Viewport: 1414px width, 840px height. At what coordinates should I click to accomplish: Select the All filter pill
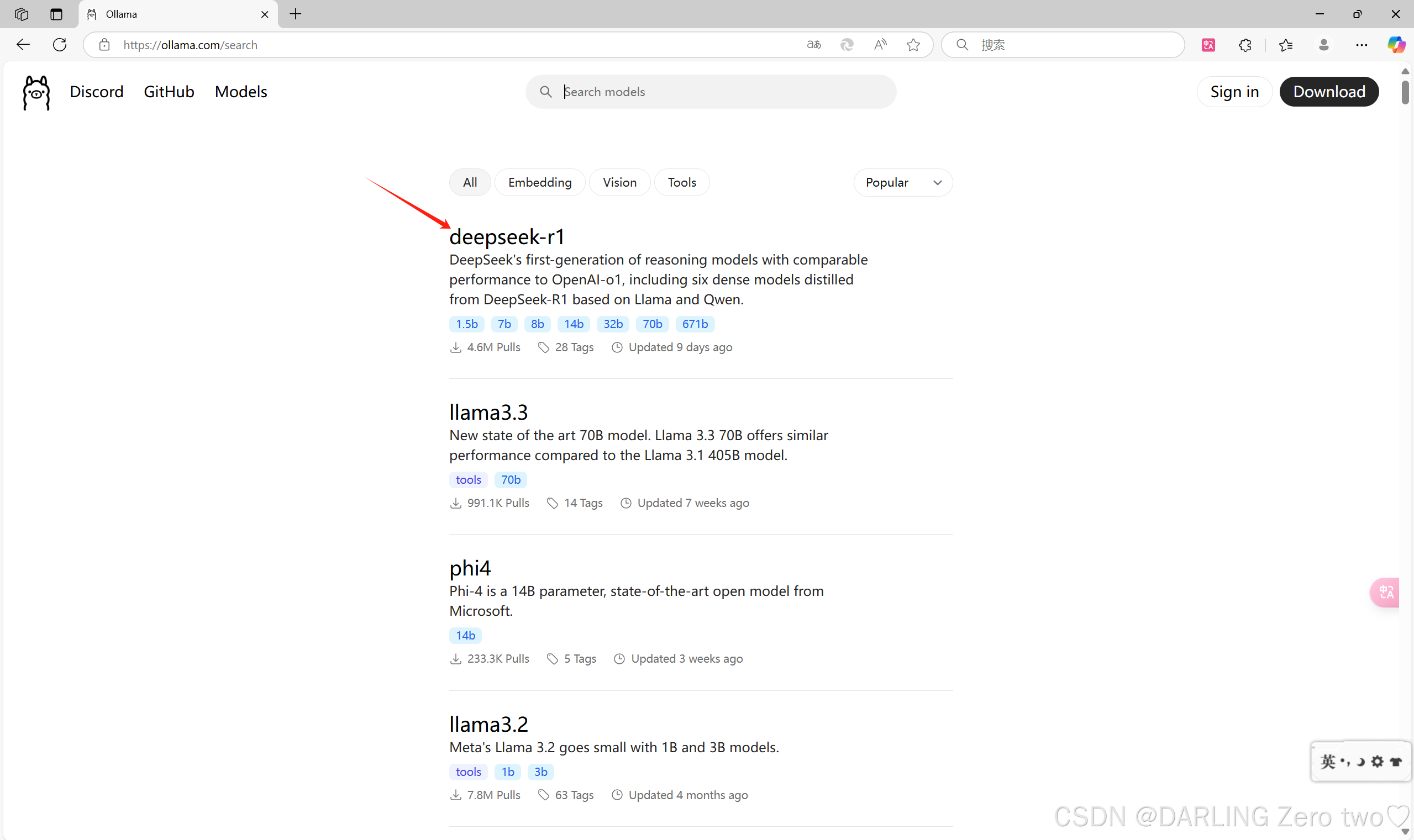coord(470,182)
